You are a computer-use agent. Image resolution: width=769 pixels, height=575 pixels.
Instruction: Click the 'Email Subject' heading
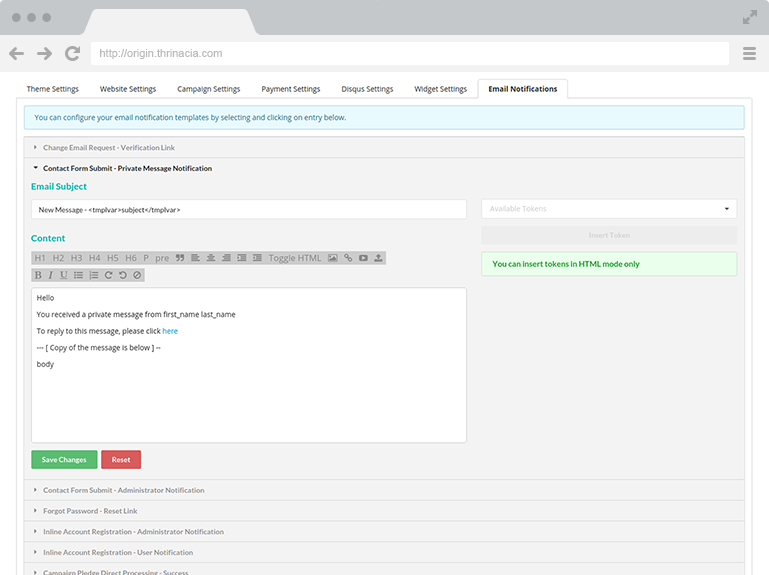pyautogui.click(x=58, y=186)
